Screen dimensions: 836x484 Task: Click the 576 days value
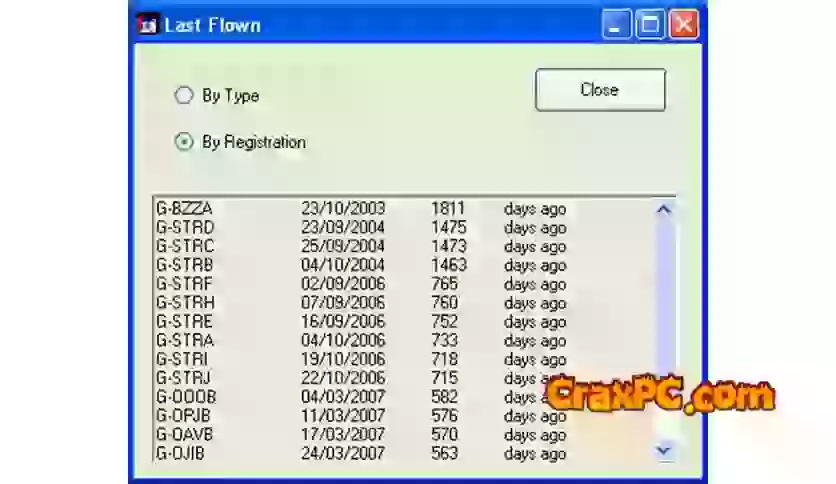coord(445,416)
